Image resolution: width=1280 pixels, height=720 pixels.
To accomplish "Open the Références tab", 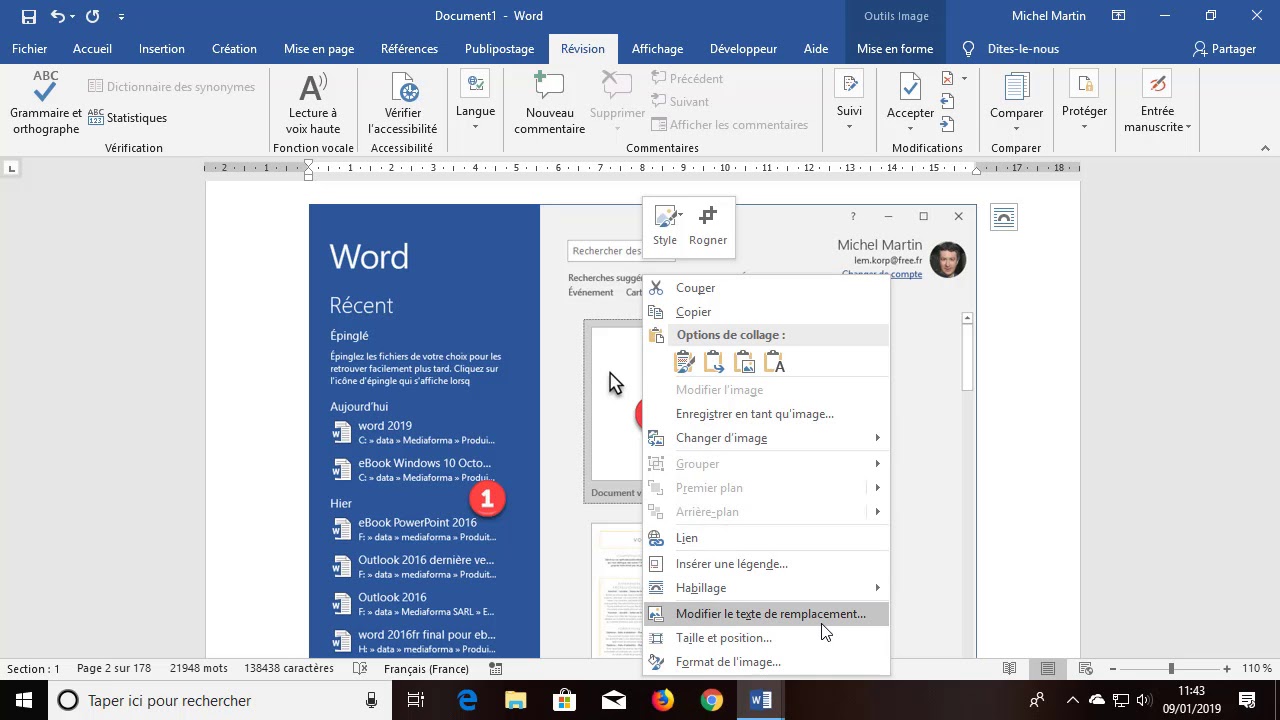I will click(x=409, y=49).
